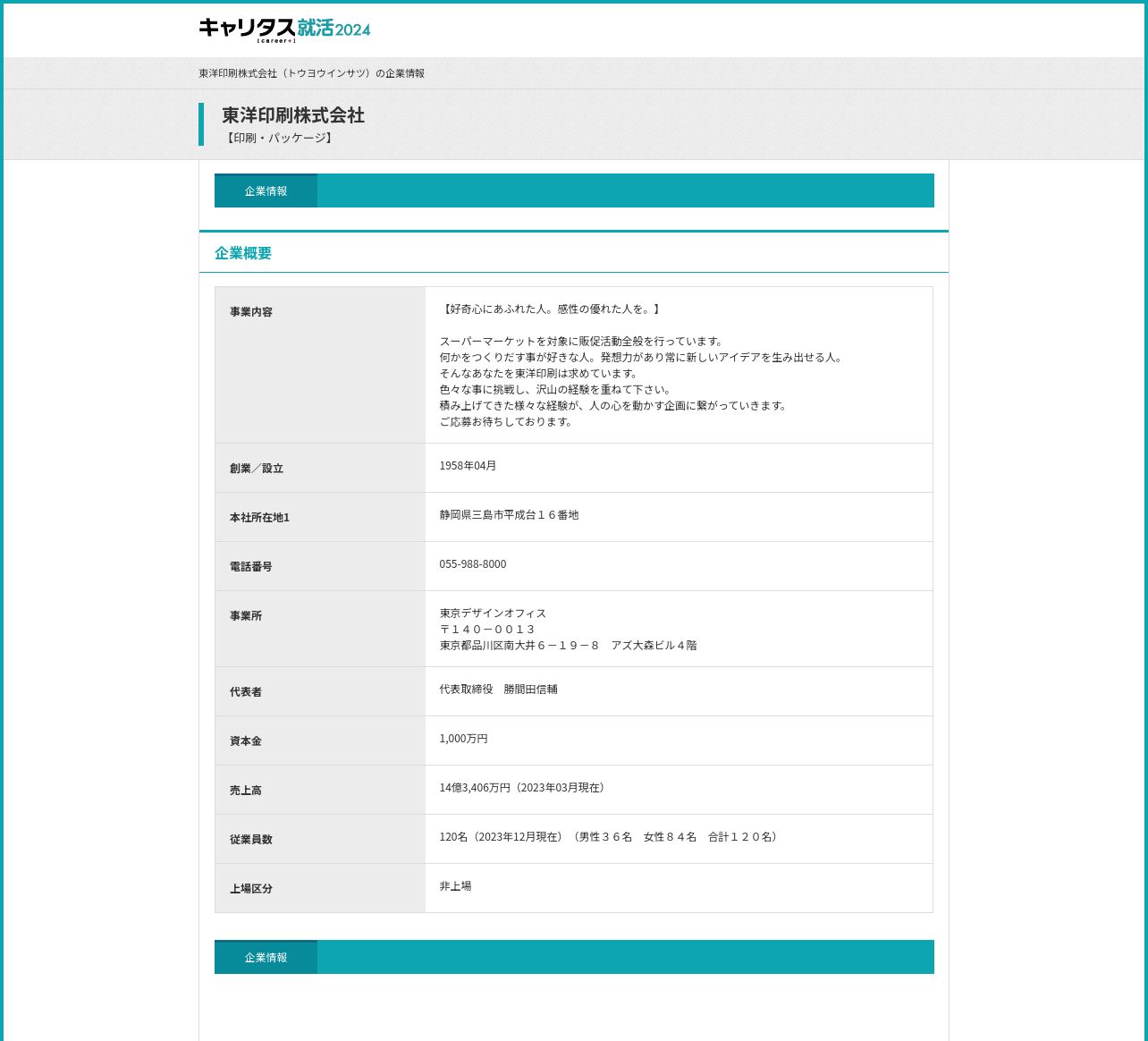Click the line 何かをつくりだす事が好きな人

click(643, 358)
